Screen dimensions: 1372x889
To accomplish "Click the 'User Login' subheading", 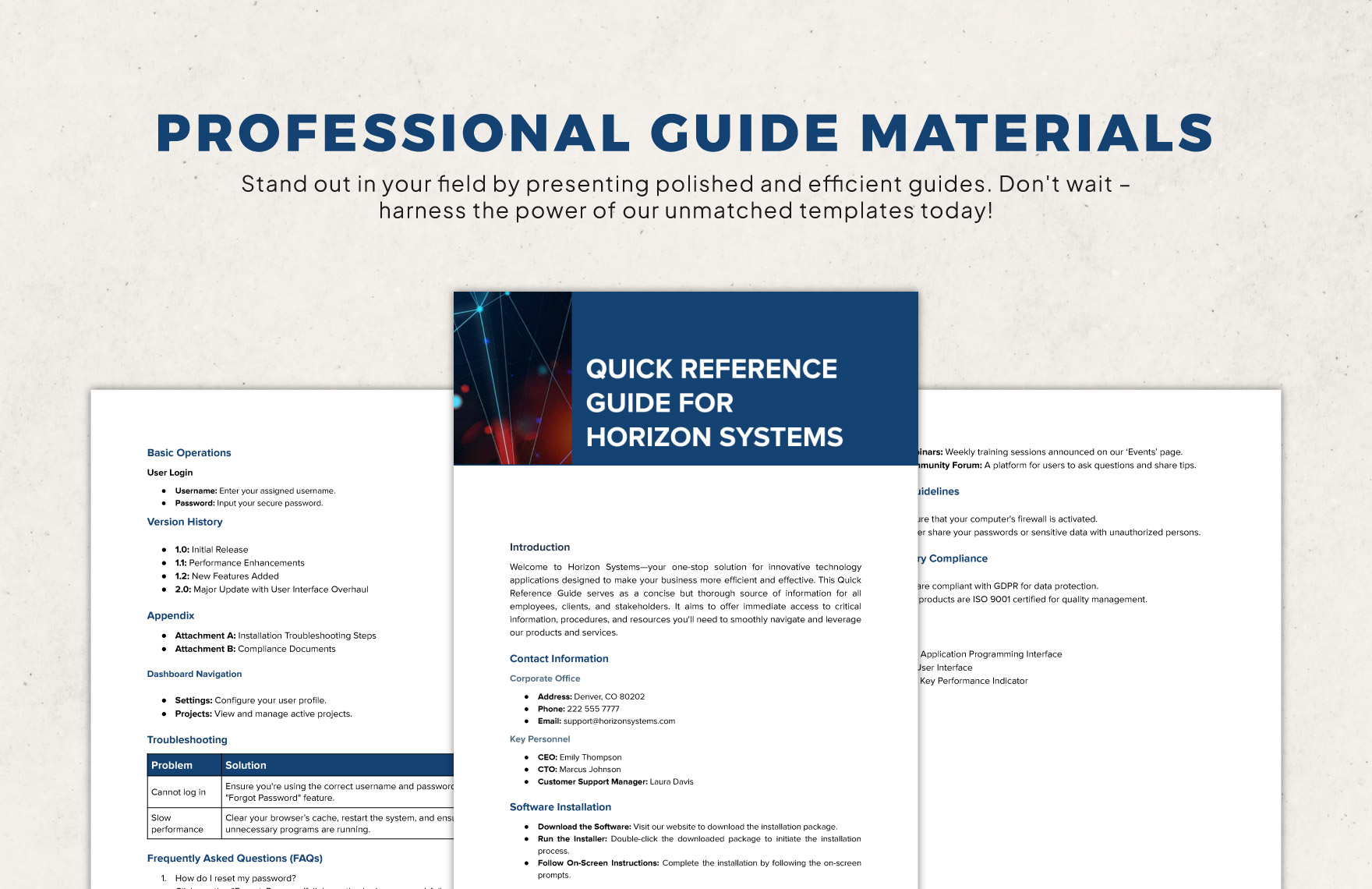I will (170, 473).
